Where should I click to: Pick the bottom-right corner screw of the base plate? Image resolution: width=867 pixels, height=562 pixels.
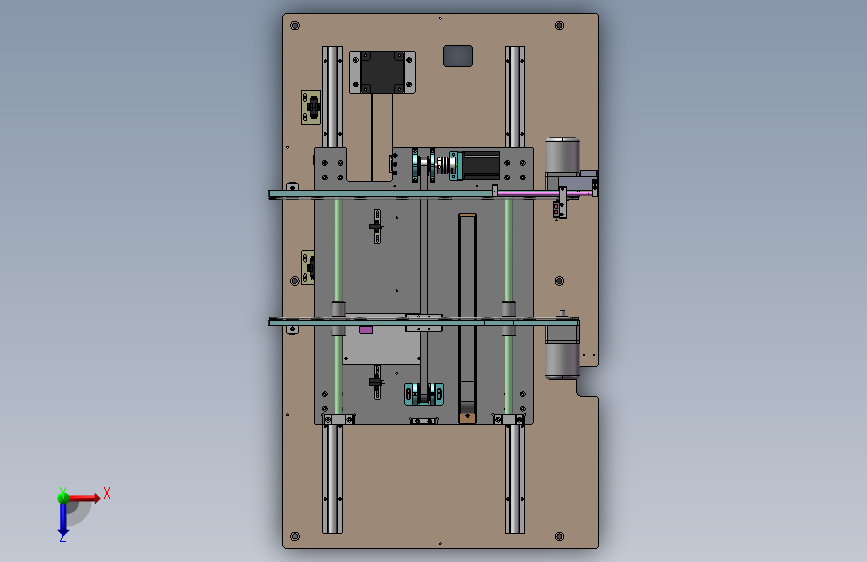[559, 536]
